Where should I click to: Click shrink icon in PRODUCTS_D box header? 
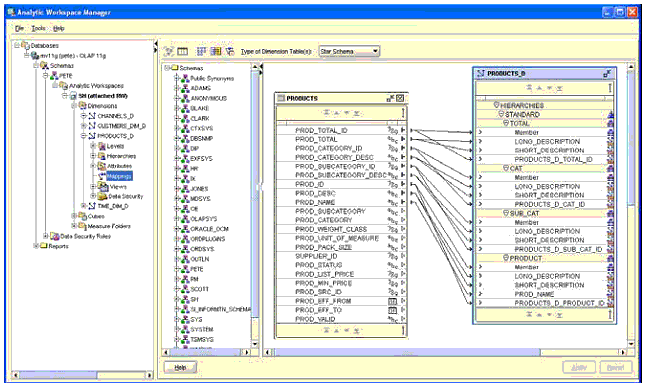click(x=607, y=74)
